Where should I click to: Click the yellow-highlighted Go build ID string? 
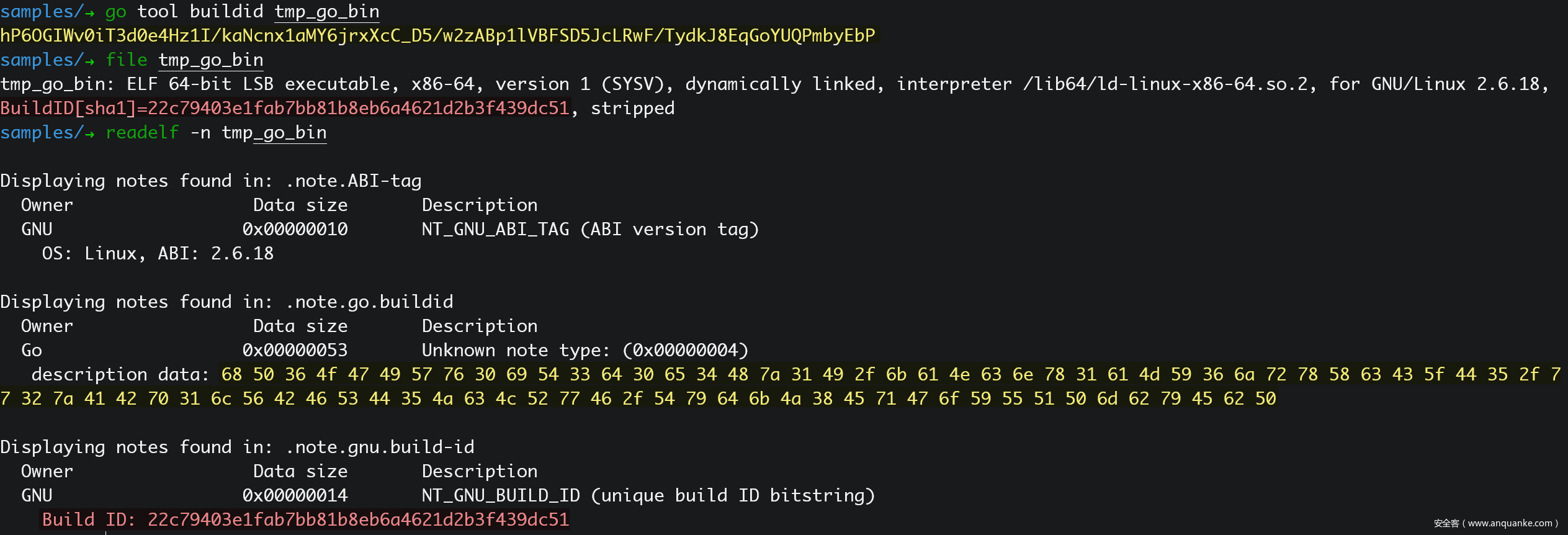tap(437, 36)
